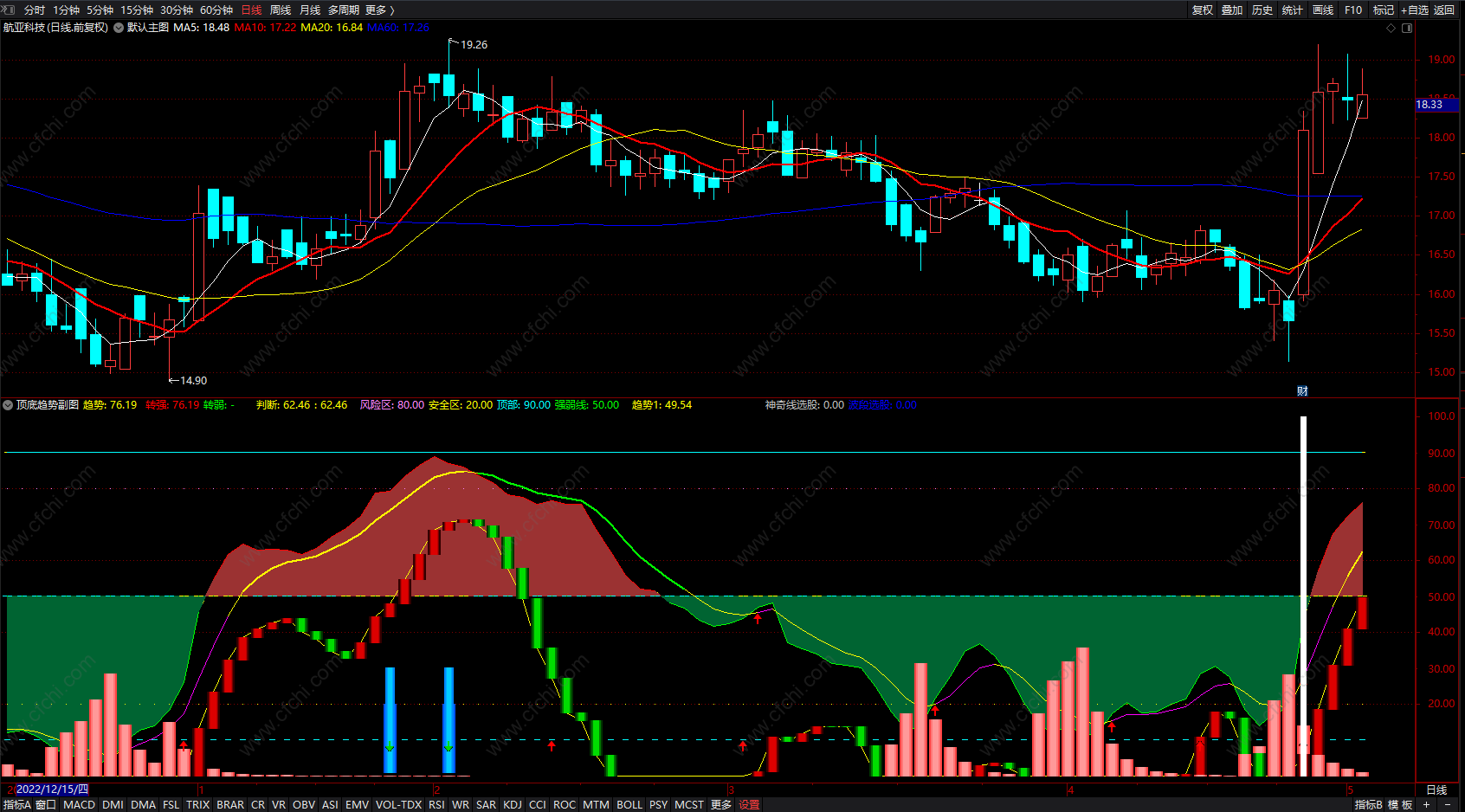
Task: Switch sub-chart to WR indicator
Action: click(461, 805)
